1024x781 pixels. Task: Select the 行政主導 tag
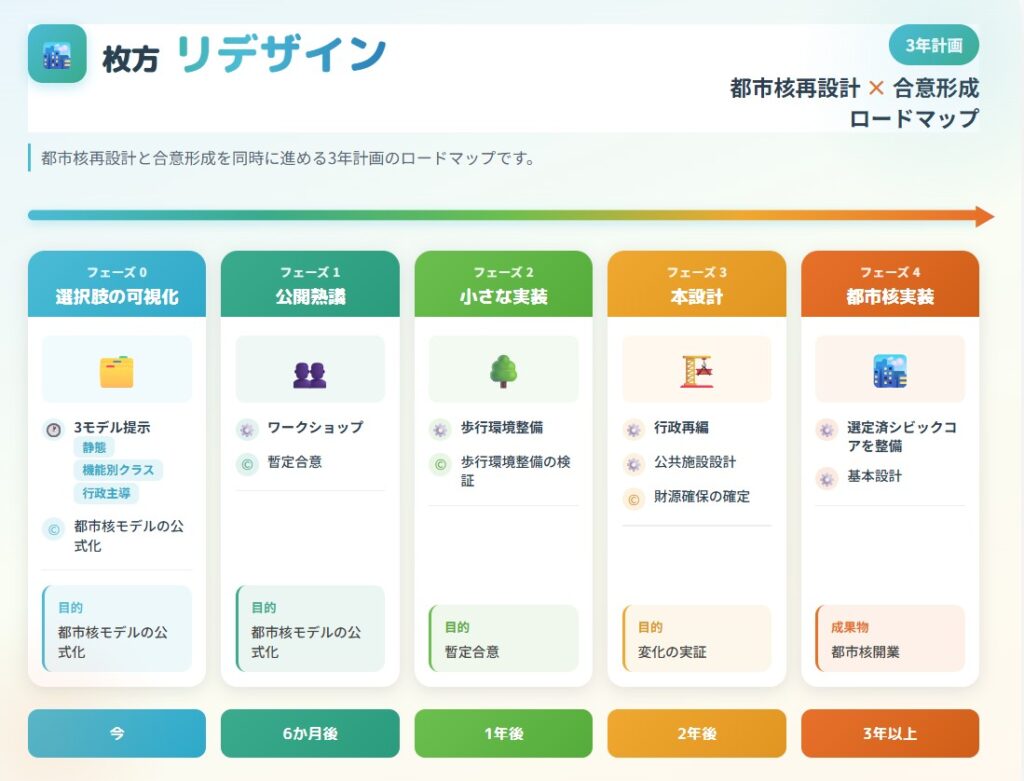[x=106, y=493]
